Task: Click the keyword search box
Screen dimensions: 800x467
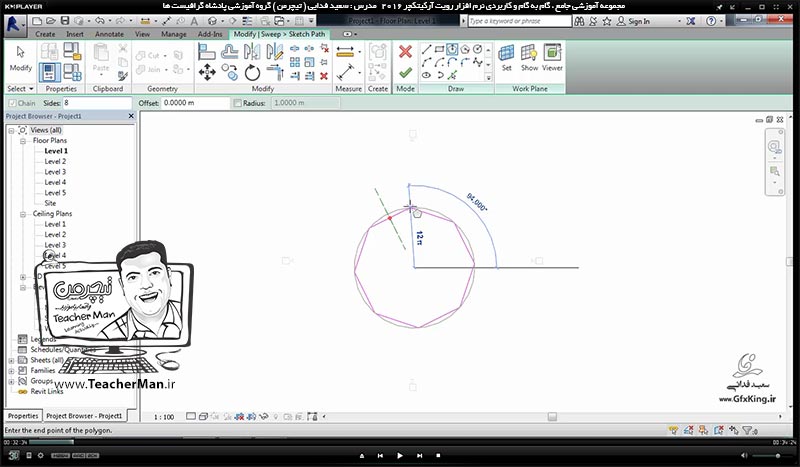Action: point(519,21)
